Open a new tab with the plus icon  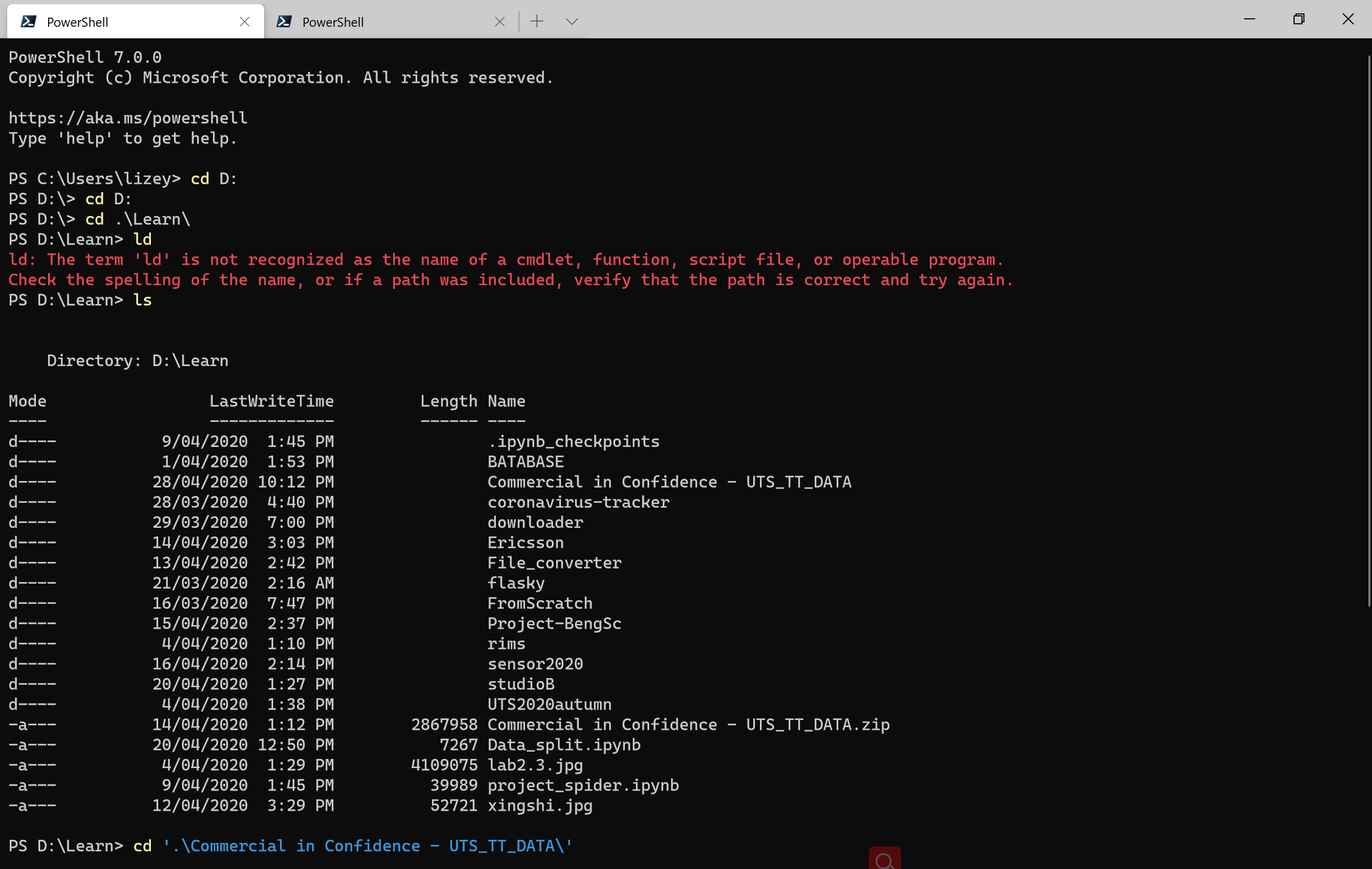pyautogui.click(x=536, y=21)
